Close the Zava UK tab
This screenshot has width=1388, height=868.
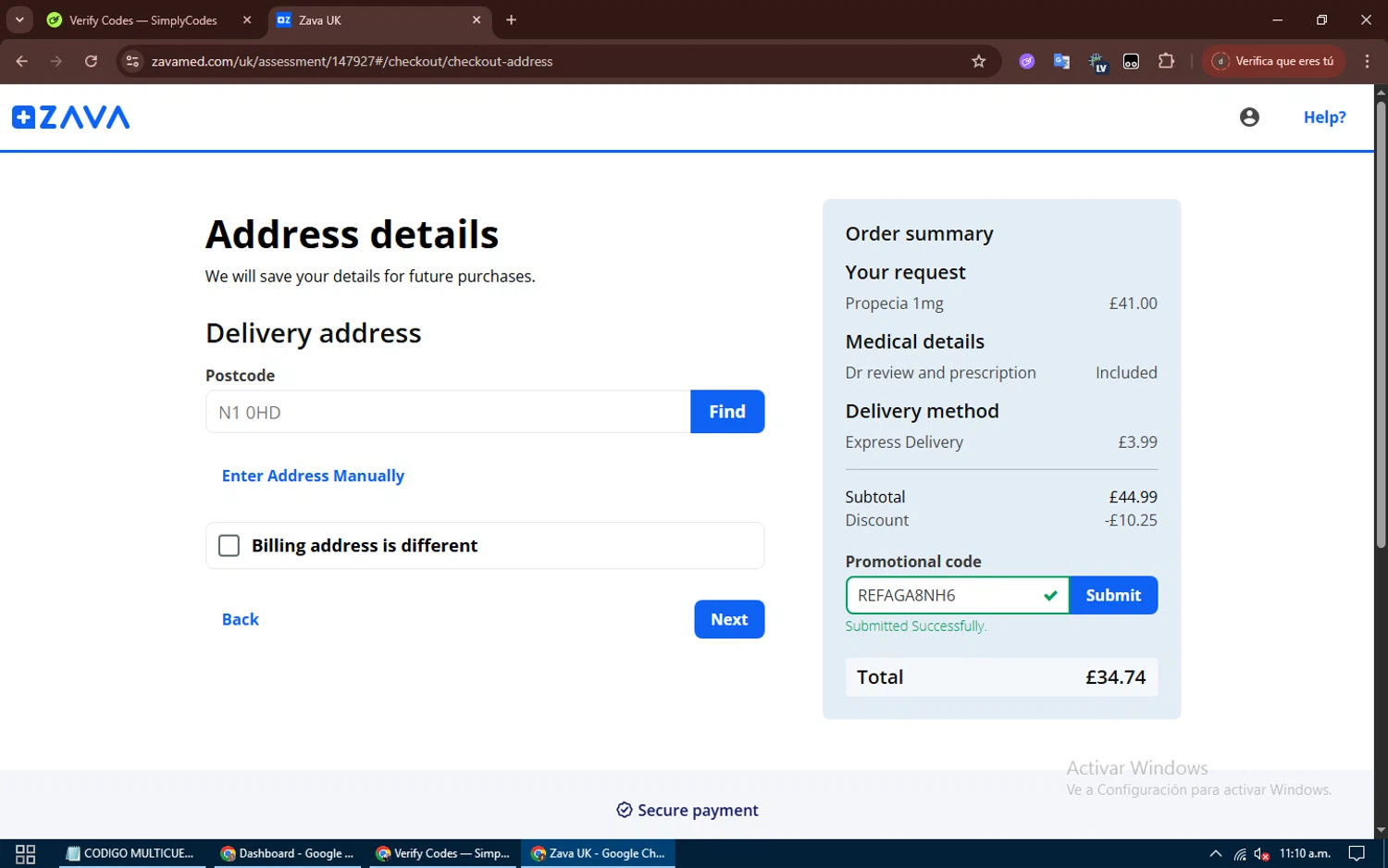coord(477,20)
